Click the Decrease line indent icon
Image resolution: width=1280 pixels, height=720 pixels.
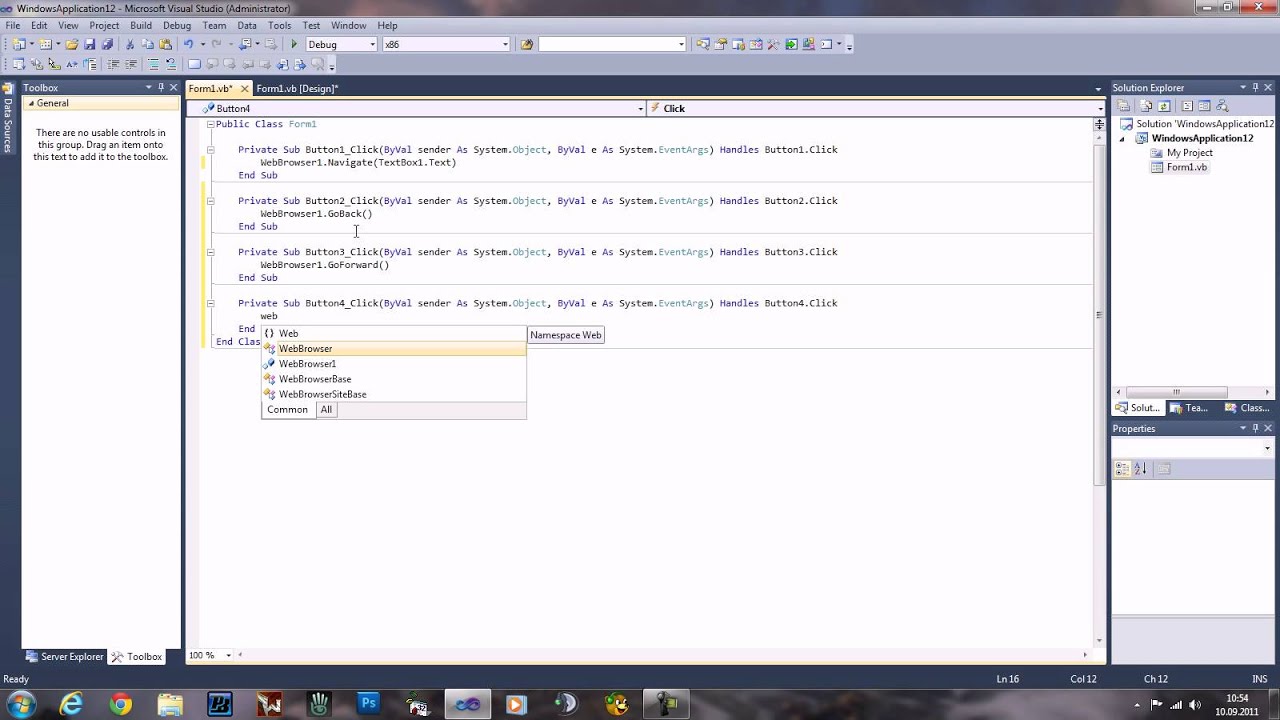(x=113, y=64)
